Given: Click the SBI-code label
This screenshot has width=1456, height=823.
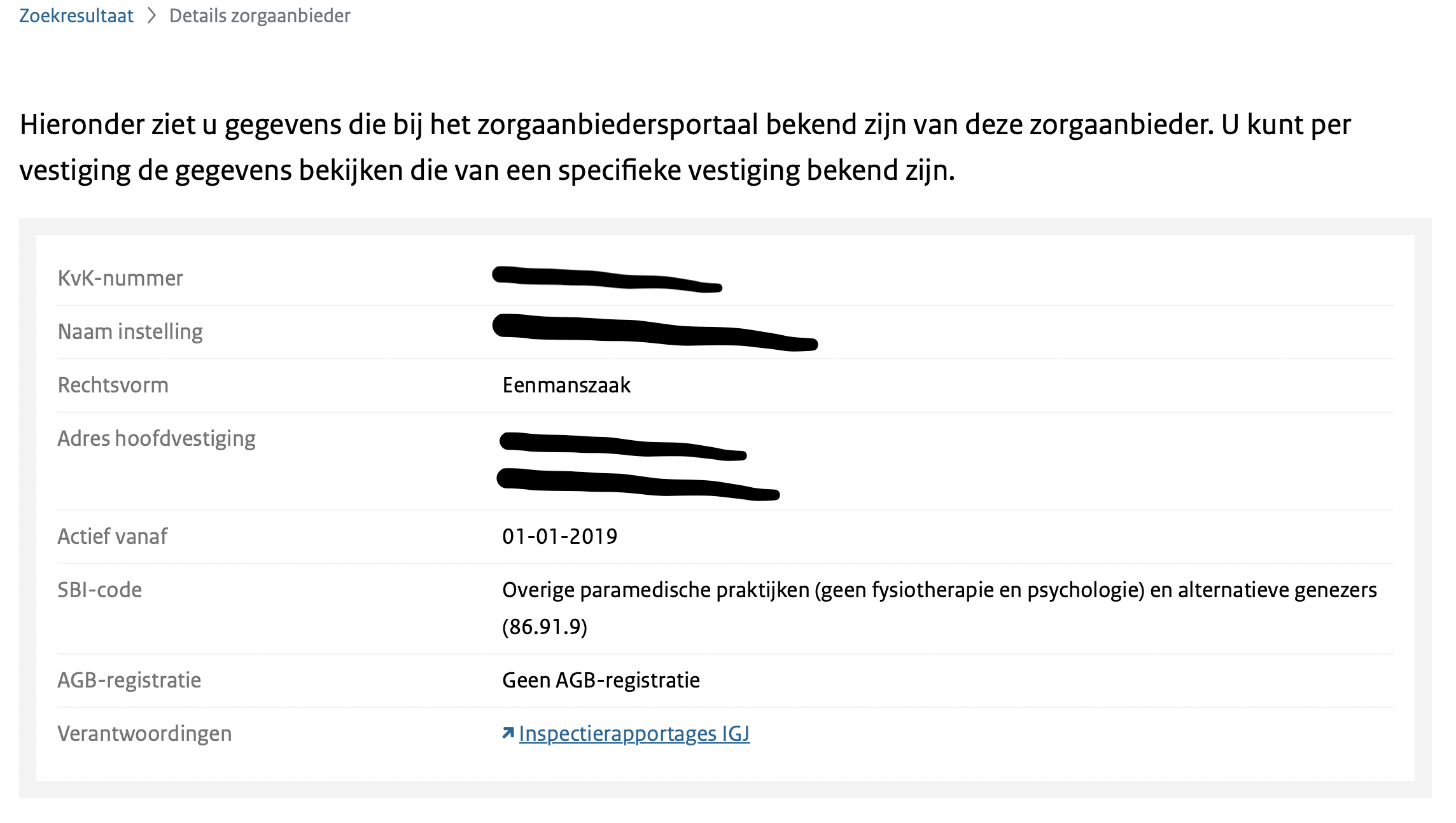Looking at the screenshot, I should click(x=100, y=590).
